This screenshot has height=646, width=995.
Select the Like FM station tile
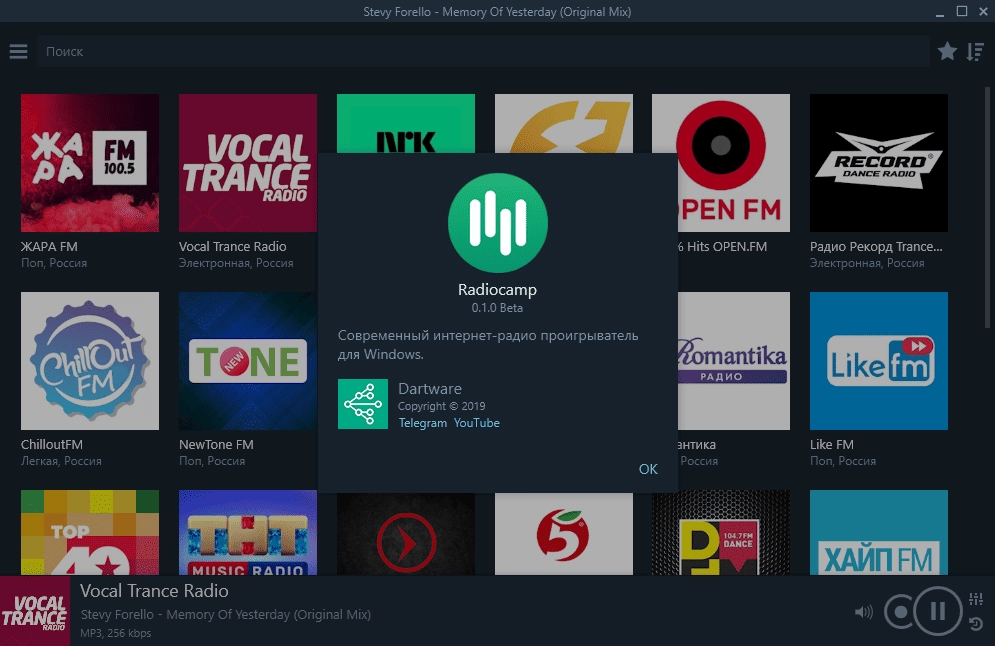click(x=879, y=361)
